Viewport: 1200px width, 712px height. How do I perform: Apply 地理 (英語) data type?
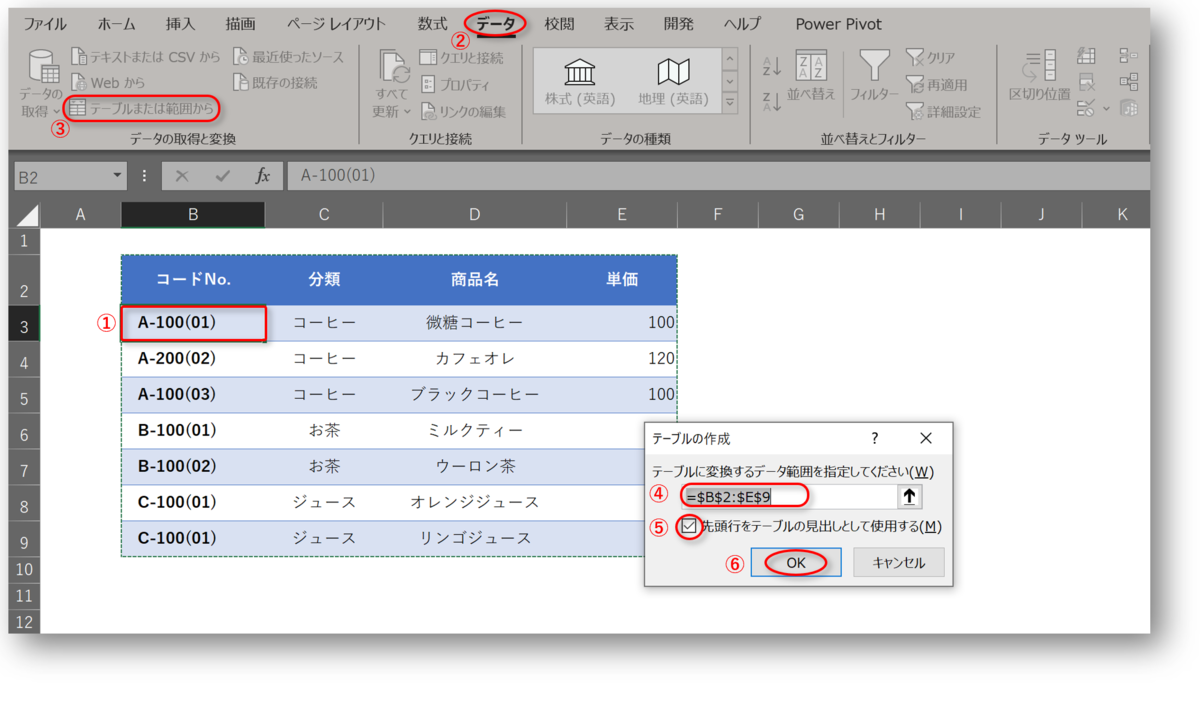pos(674,80)
